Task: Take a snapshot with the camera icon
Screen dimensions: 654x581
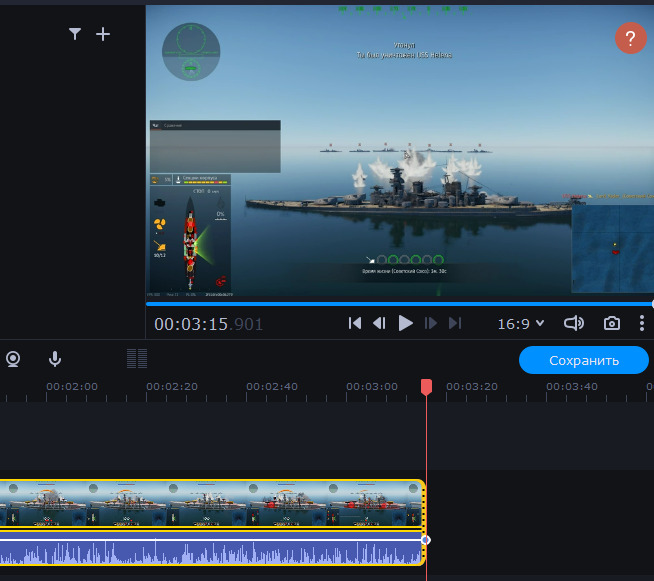Action: [x=611, y=323]
